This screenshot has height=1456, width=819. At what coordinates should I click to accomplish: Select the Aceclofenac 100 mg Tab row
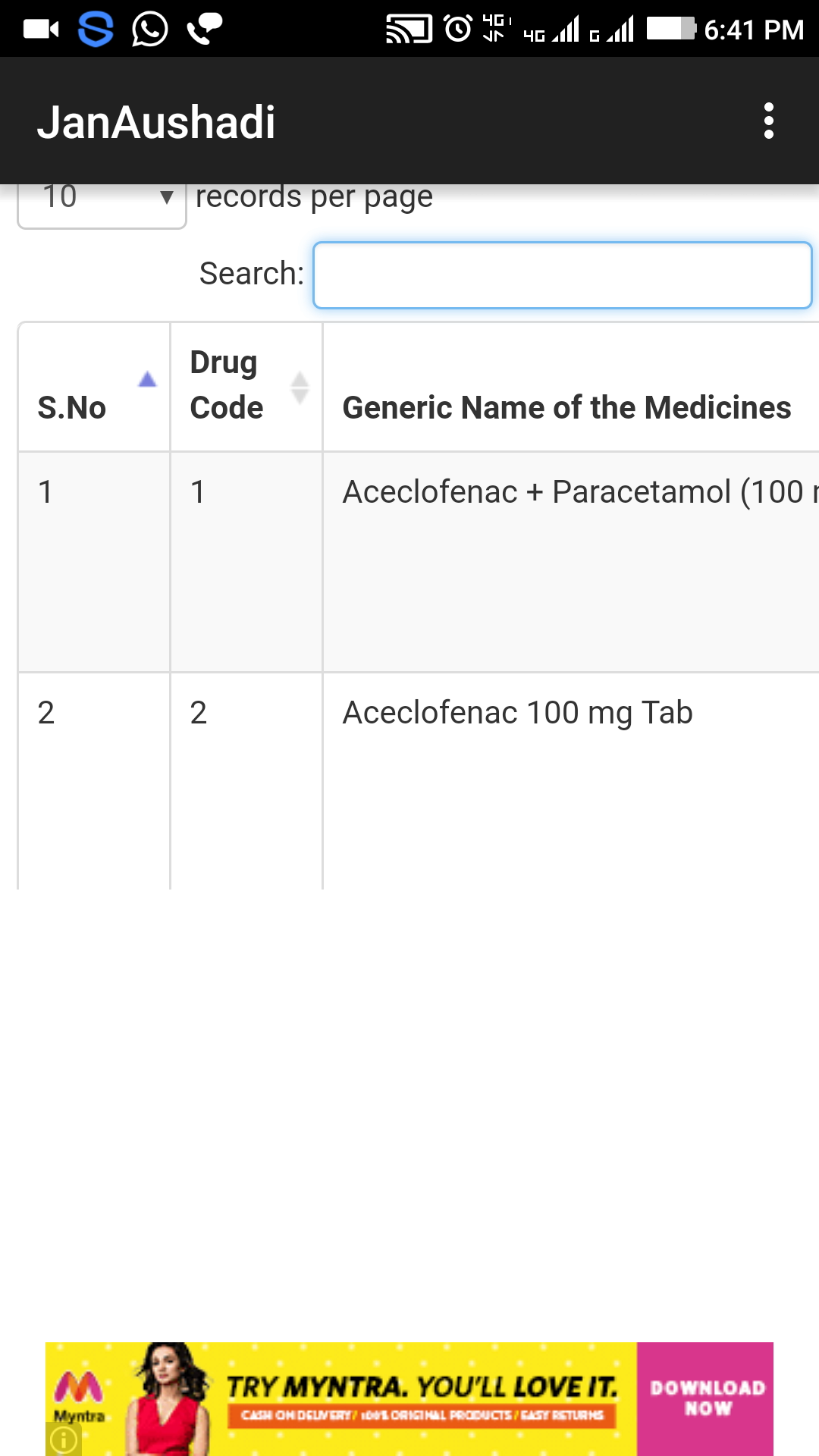419,781
